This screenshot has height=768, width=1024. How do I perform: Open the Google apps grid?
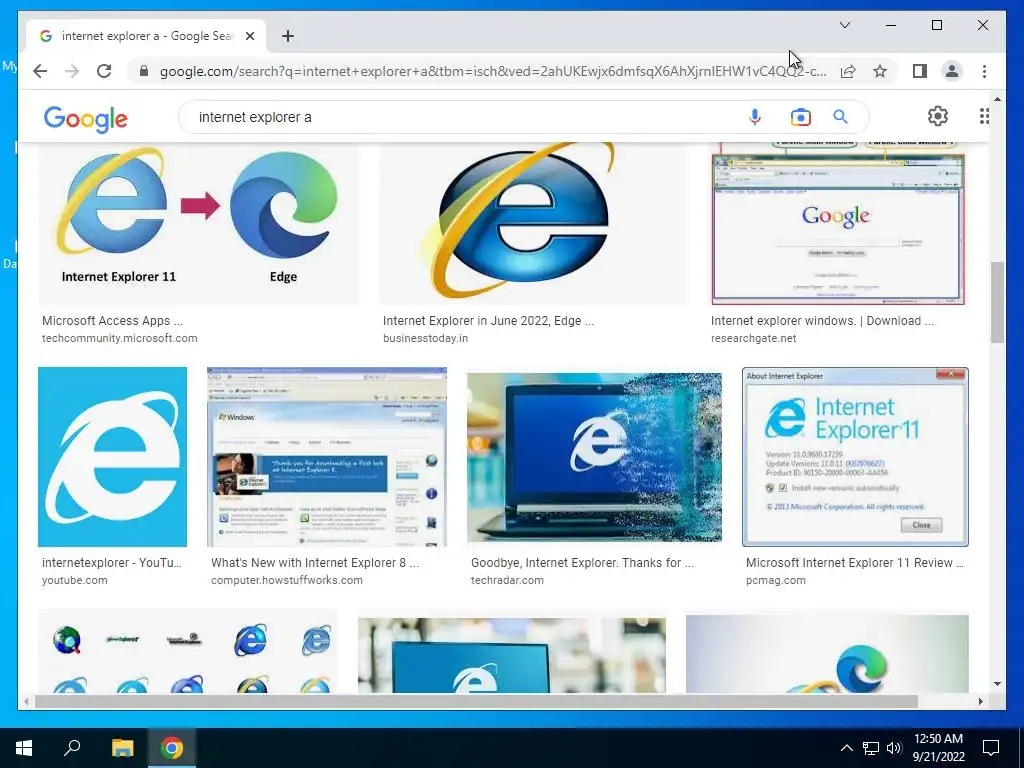point(984,116)
